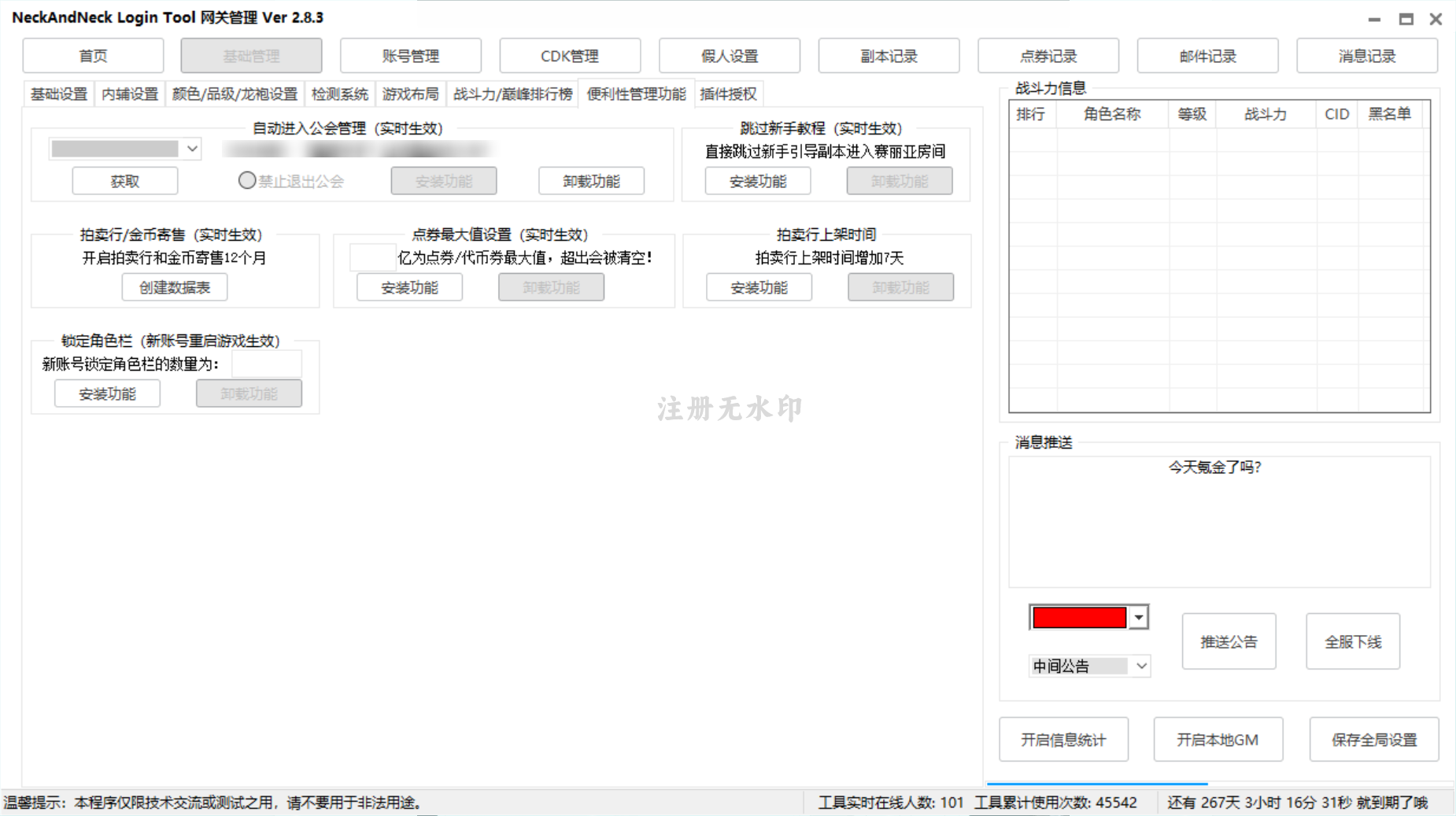
Task: Switch to the 检测系统 tab
Action: (340, 94)
